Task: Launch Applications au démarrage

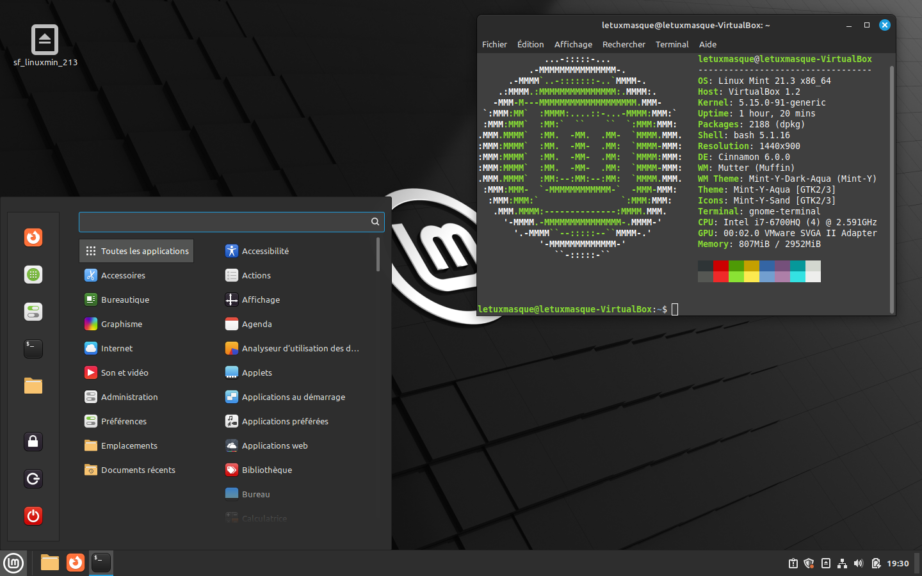Action: pos(293,397)
